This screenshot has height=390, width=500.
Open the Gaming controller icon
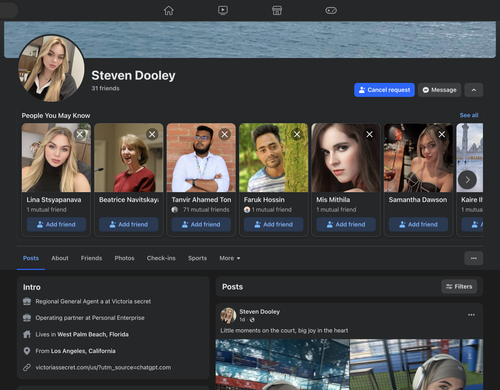coord(331,10)
